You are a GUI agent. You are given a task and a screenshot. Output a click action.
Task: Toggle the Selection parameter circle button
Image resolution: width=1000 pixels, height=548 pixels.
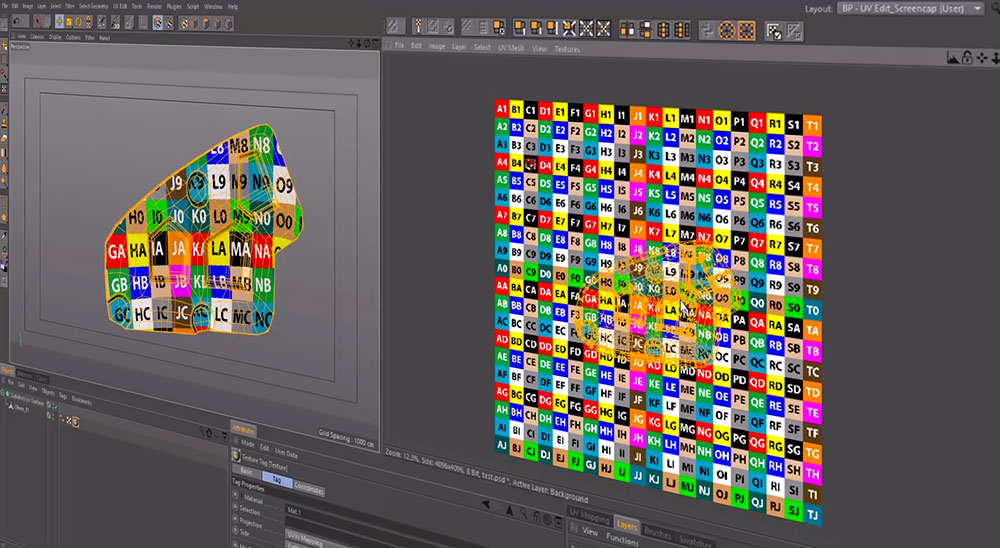pos(235,507)
